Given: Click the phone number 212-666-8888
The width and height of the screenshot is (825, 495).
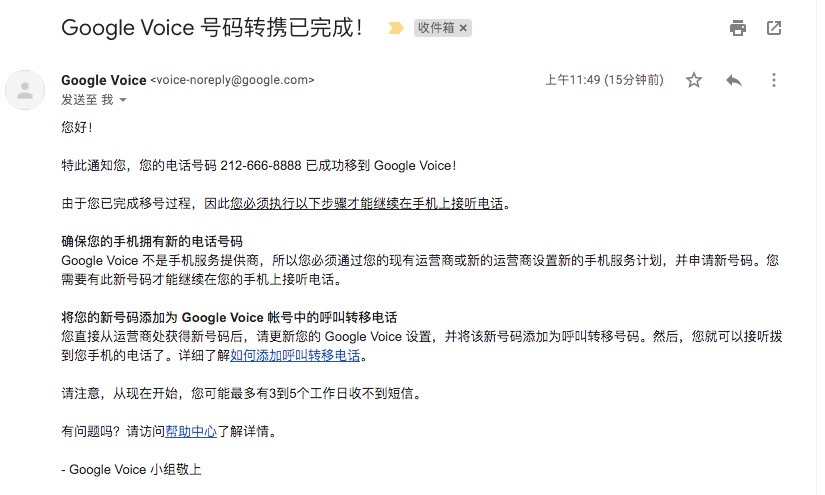Looking at the screenshot, I should (x=261, y=166).
